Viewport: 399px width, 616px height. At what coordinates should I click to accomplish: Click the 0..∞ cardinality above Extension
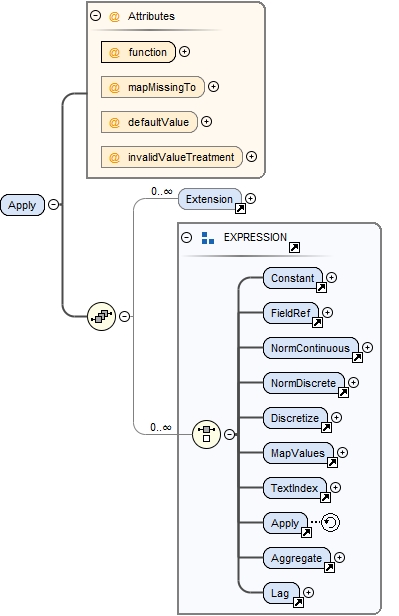click(x=162, y=191)
